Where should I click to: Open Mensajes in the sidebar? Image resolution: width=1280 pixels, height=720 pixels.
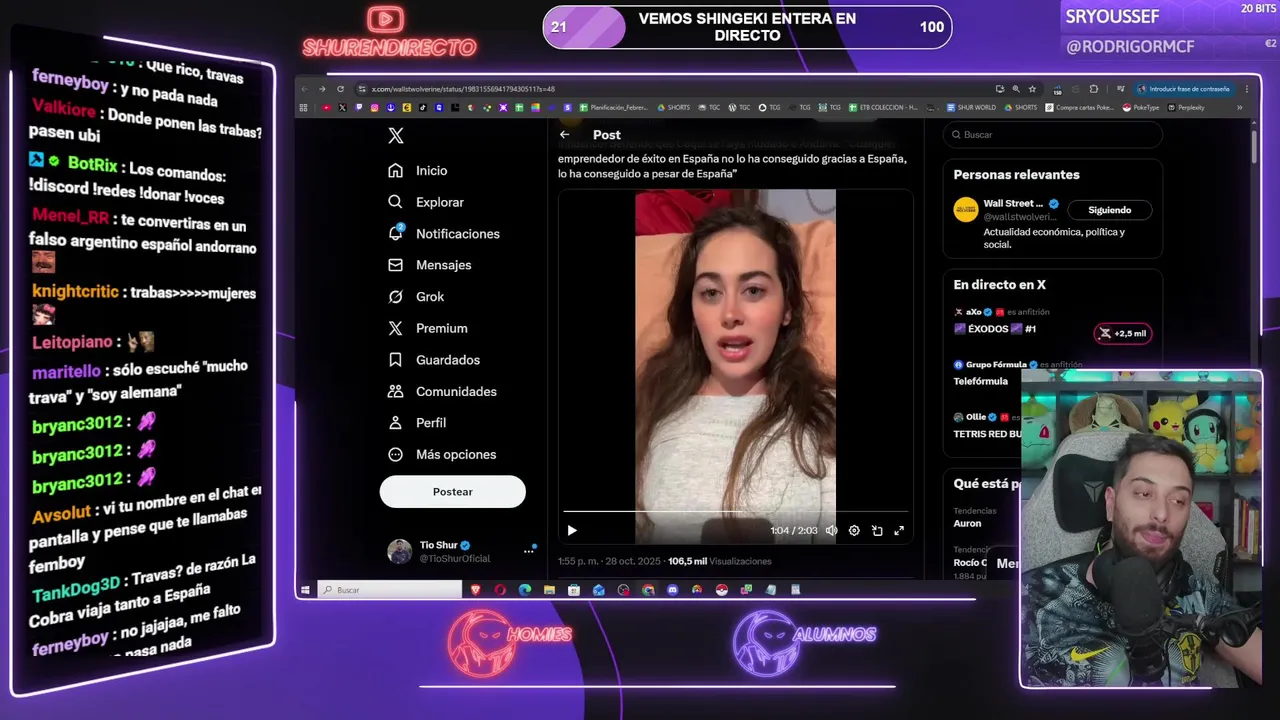[x=430, y=265]
